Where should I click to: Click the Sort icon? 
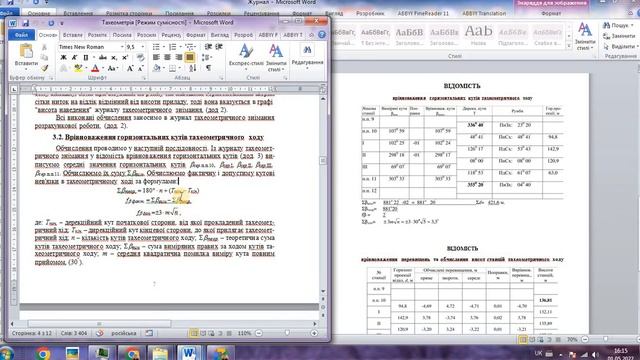(193, 68)
